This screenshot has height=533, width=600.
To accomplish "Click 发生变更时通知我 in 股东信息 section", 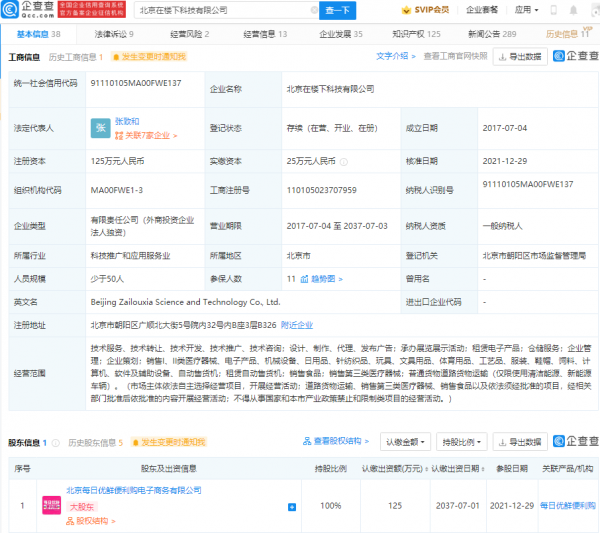I will [169, 442].
